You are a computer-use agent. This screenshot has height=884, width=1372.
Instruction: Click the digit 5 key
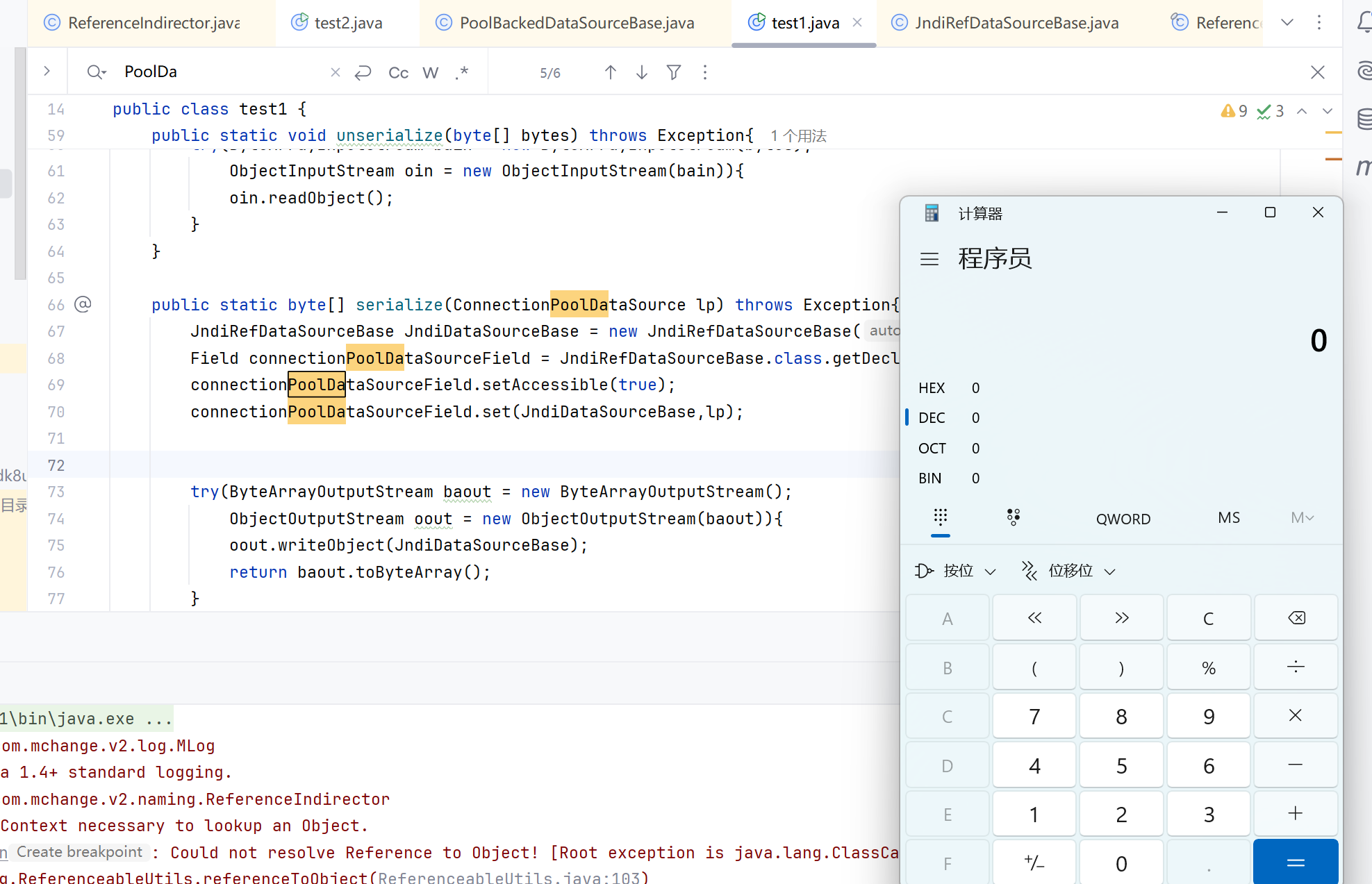pyautogui.click(x=1121, y=765)
